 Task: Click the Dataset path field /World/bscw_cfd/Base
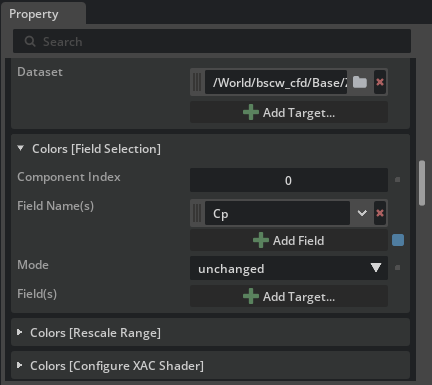point(276,82)
